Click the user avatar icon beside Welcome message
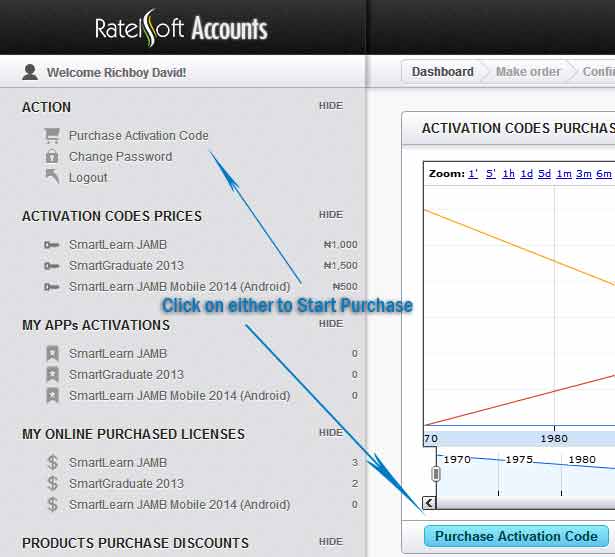615x557 pixels. [30, 72]
